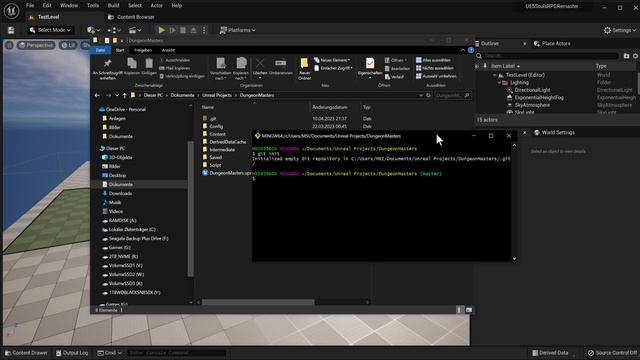Select DirectionalLight in the Outliner
This screenshot has height=360, width=640.
(532, 90)
